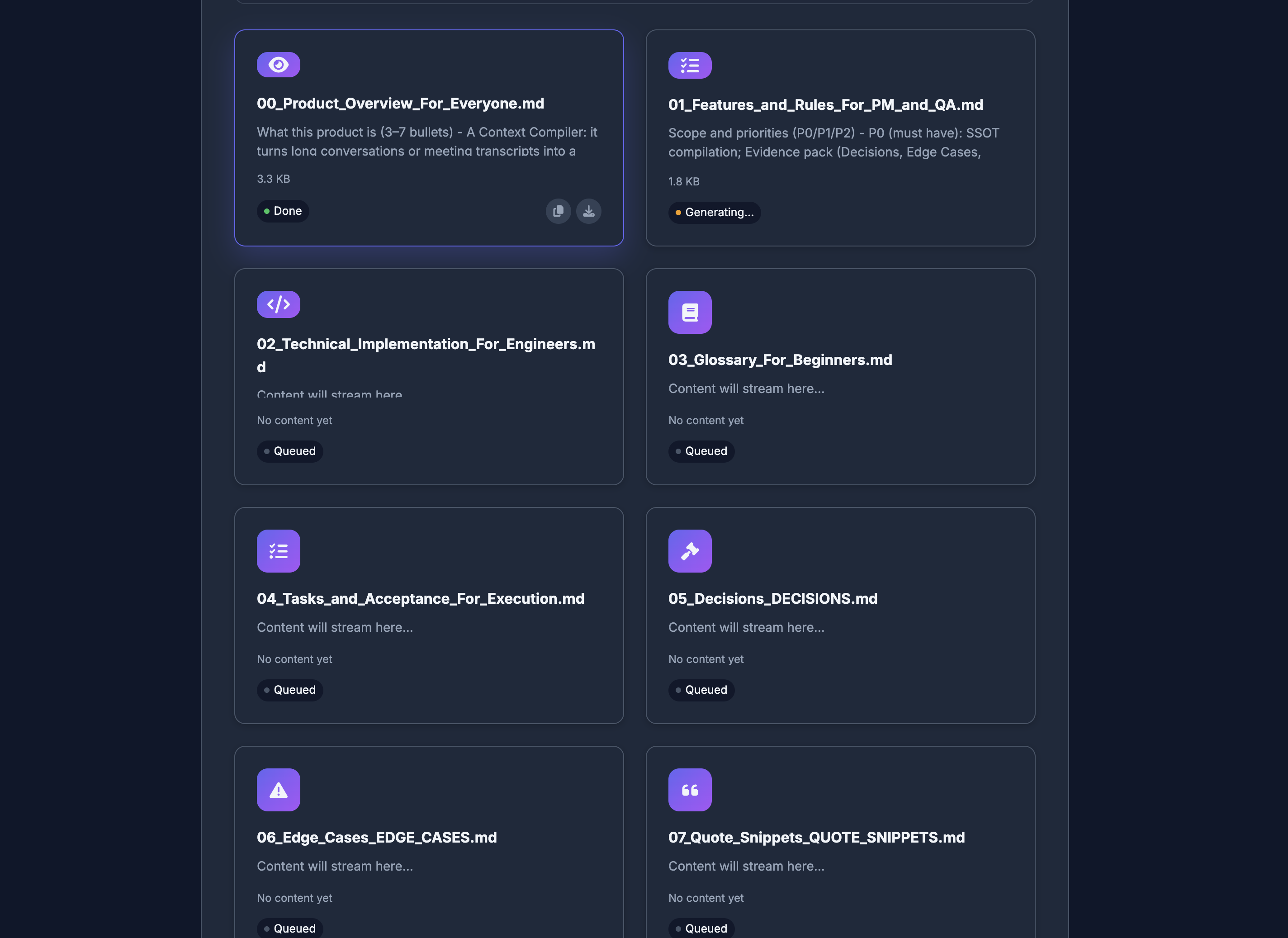Download the Product Overview markdown file

click(588, 211)
